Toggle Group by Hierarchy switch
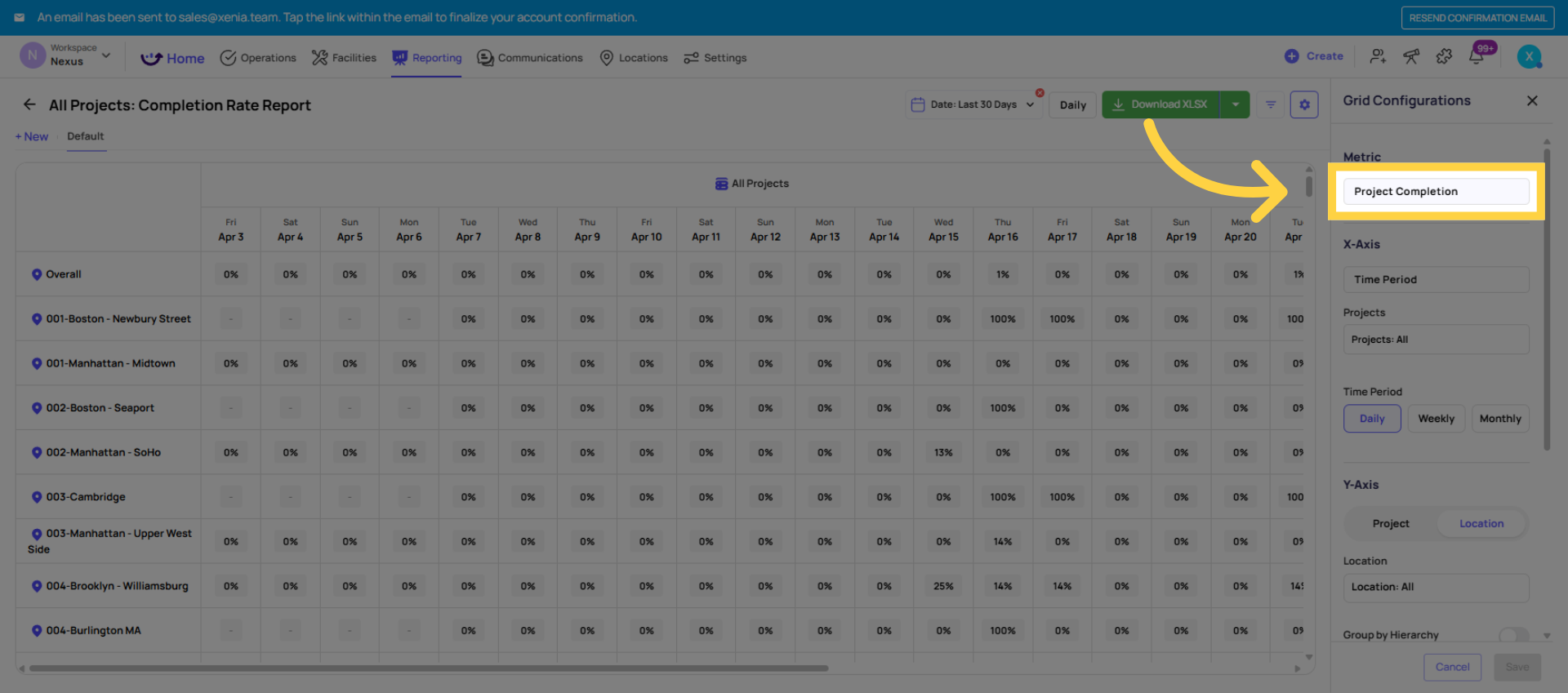The width and height of the screenshot is (1568, 693). pyautogui.click(x=1514, y=635)
